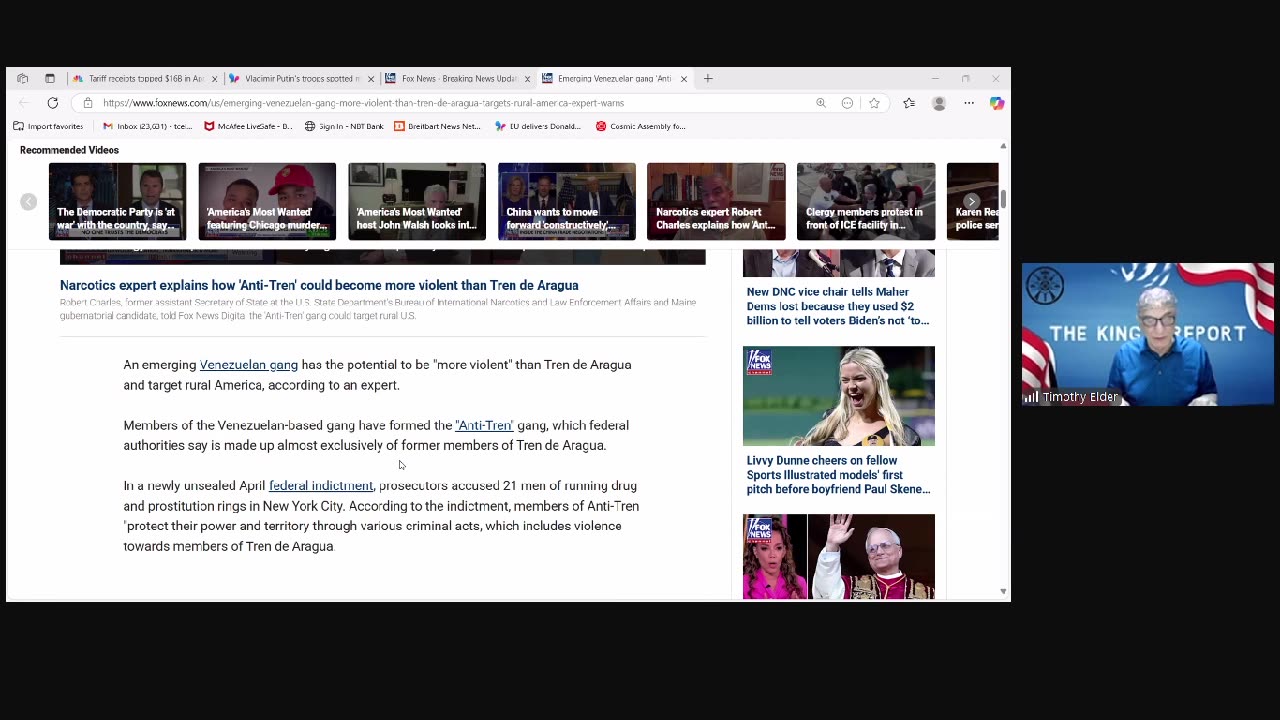Follow the 'Anti-Tren' link in article
1280x720 pixels.
click(484, 425)
